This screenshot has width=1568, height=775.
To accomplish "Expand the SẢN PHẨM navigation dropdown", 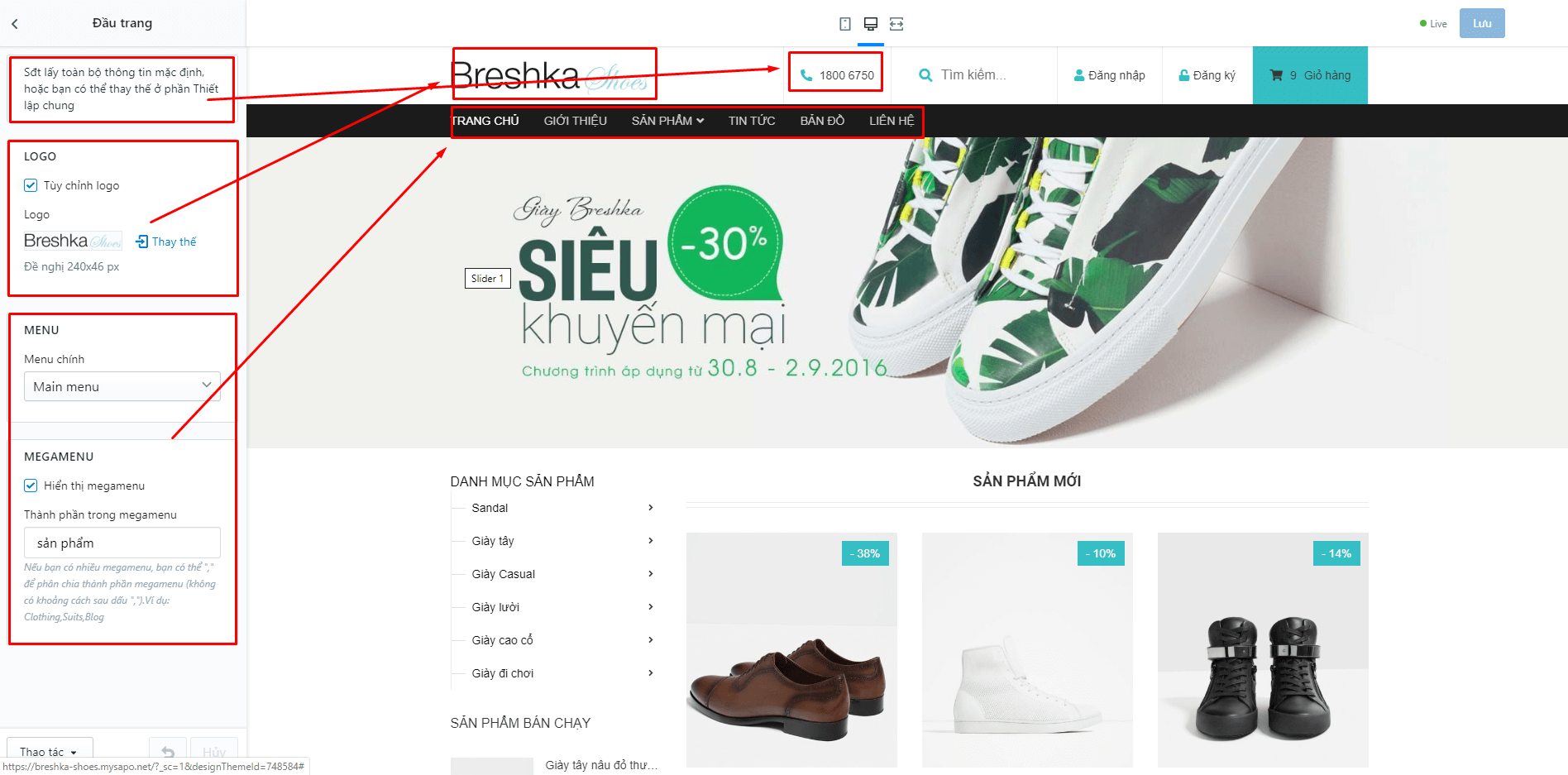I will 667,121.
